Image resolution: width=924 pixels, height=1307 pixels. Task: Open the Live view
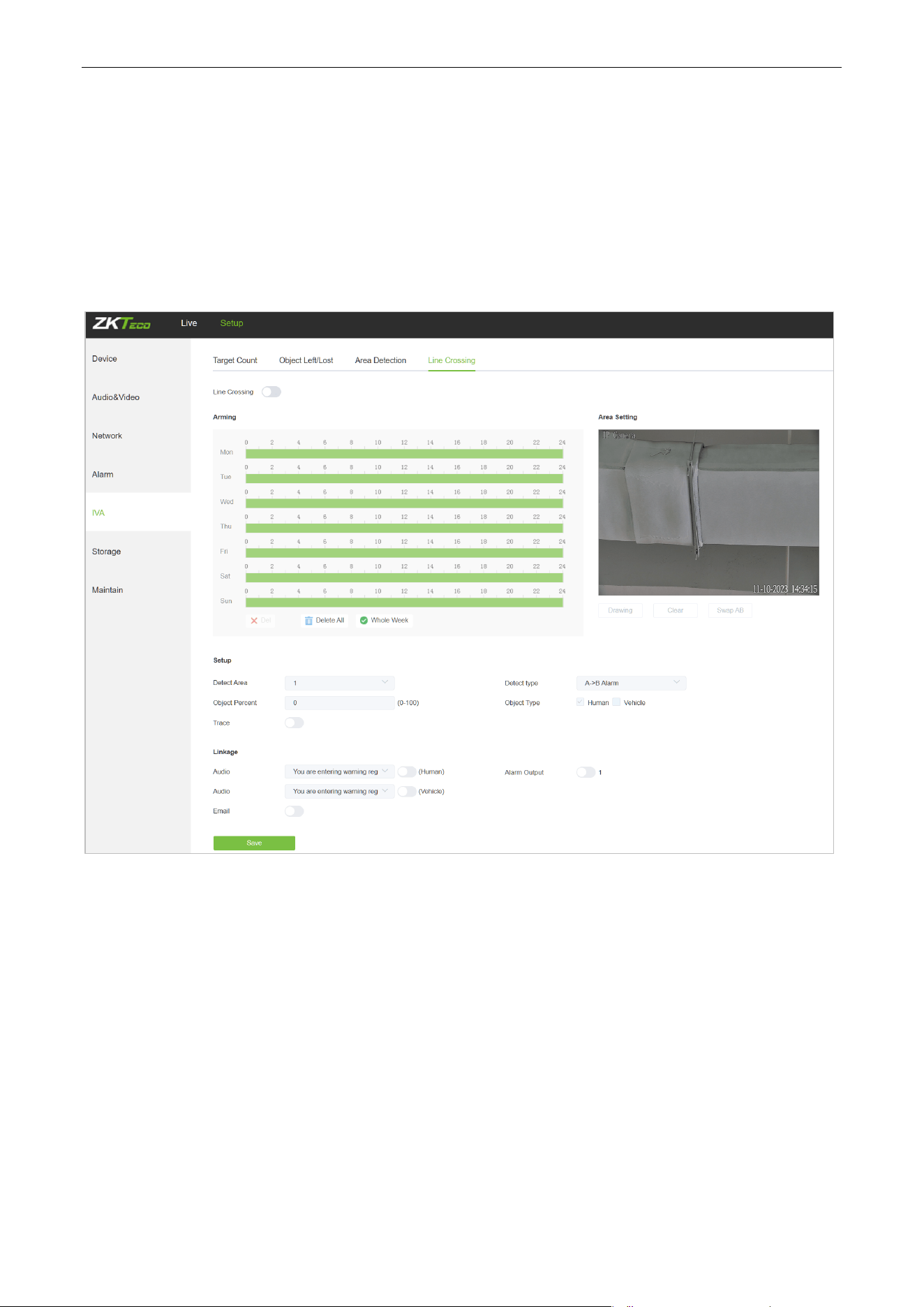click(189, 323)
